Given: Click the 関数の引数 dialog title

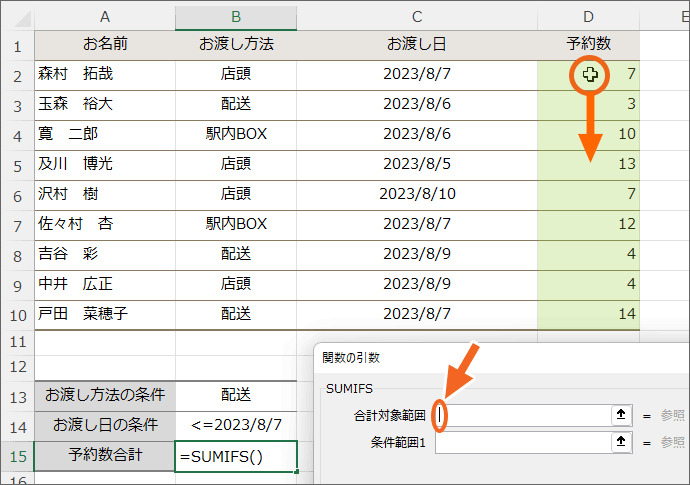Looking at the screenshot, I should pyautogui.click(x=351, y=357).
